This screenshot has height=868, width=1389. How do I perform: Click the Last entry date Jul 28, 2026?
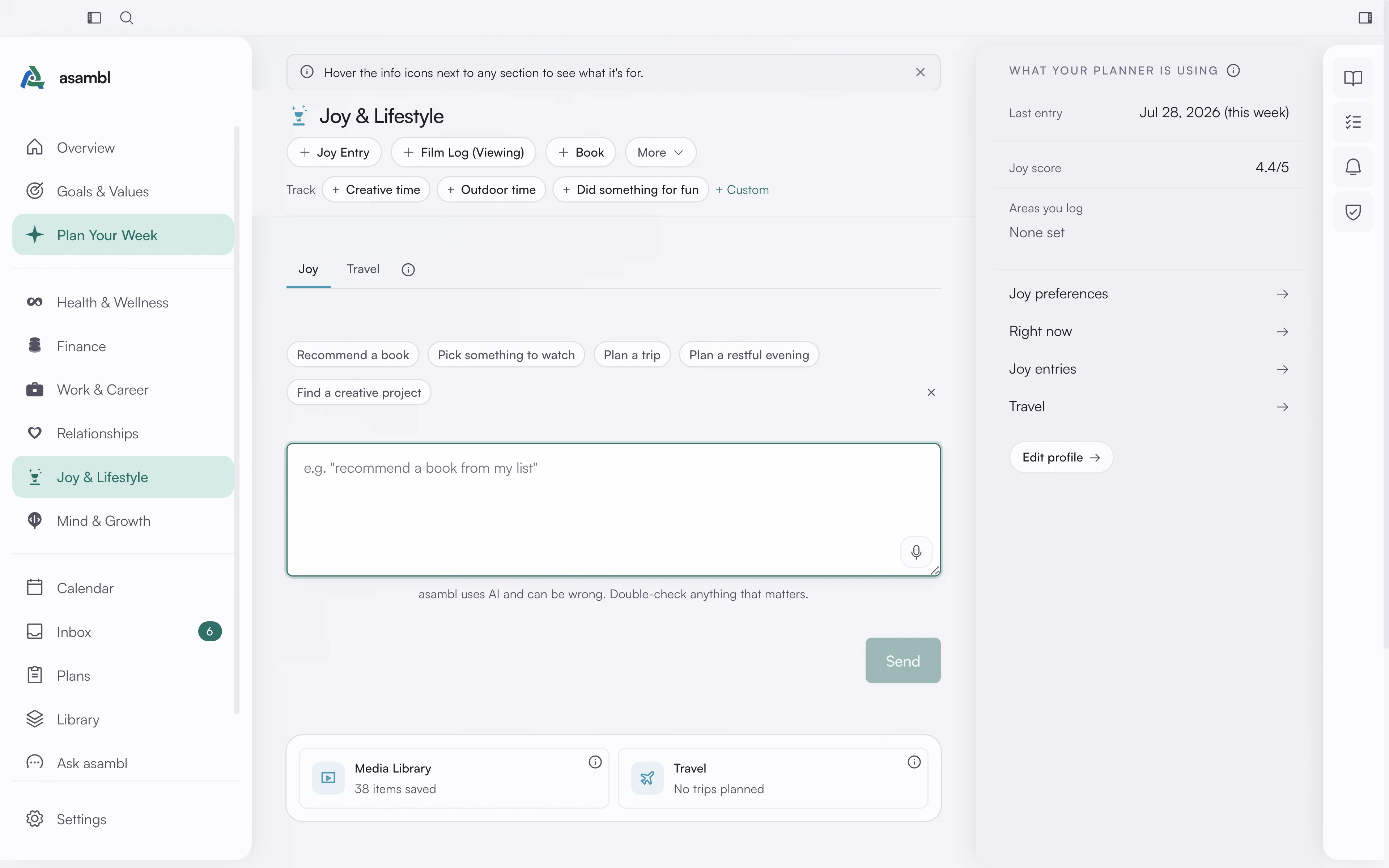[x=1214, y=112]
